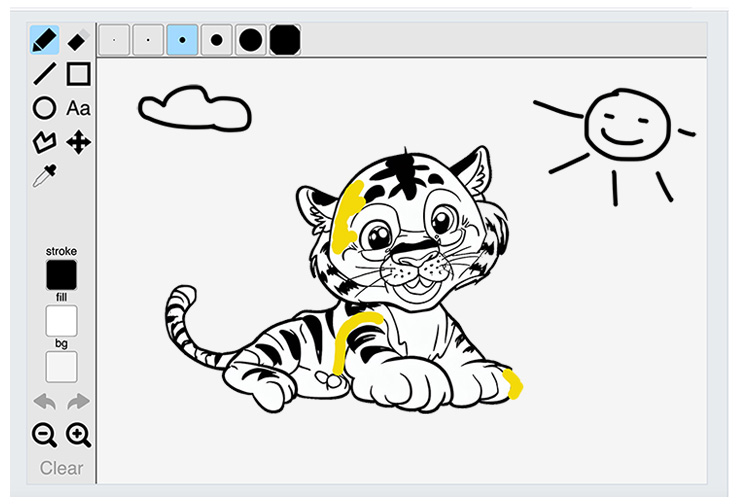Select the Eraser tool
740x504 pixels.
point(78,40)
